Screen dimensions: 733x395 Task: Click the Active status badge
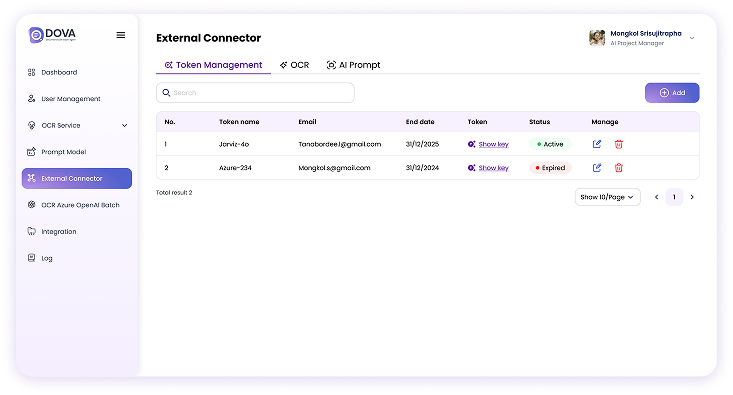550,144
